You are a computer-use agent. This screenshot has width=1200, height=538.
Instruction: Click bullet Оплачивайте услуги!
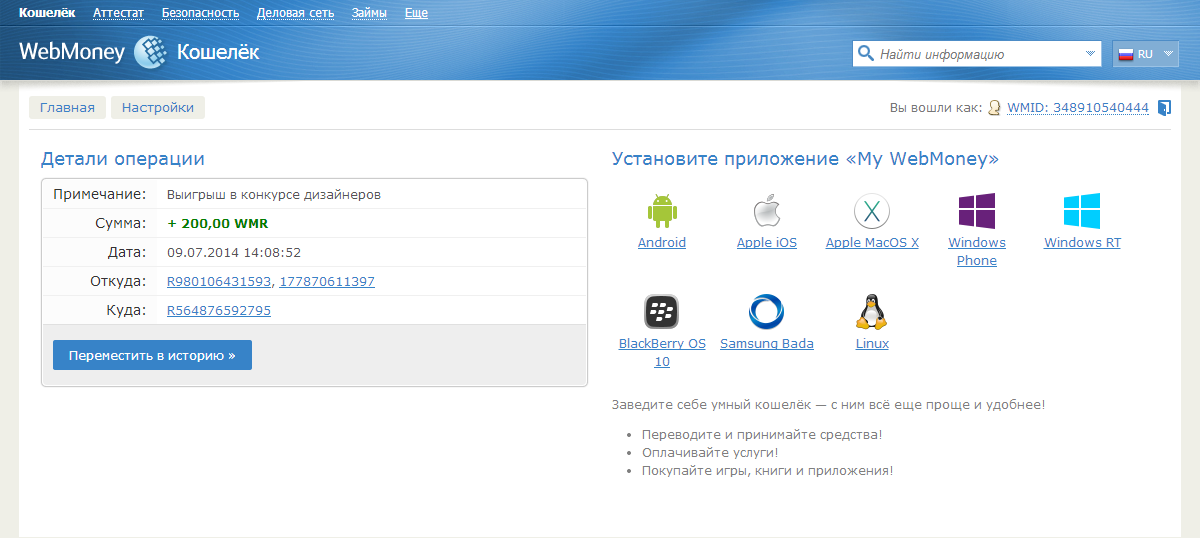click(x=710, y=453)
